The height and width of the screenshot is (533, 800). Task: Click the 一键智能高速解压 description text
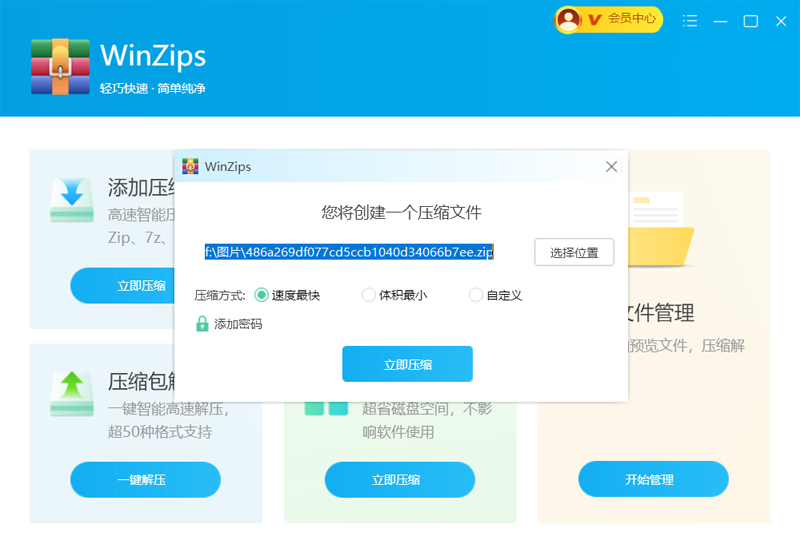coord(168,409)
